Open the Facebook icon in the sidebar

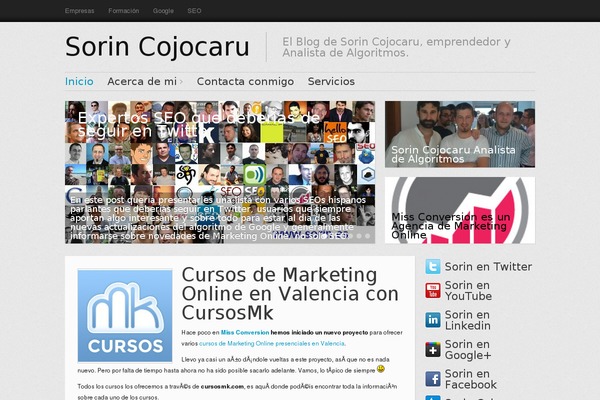(x=433, y=379)
